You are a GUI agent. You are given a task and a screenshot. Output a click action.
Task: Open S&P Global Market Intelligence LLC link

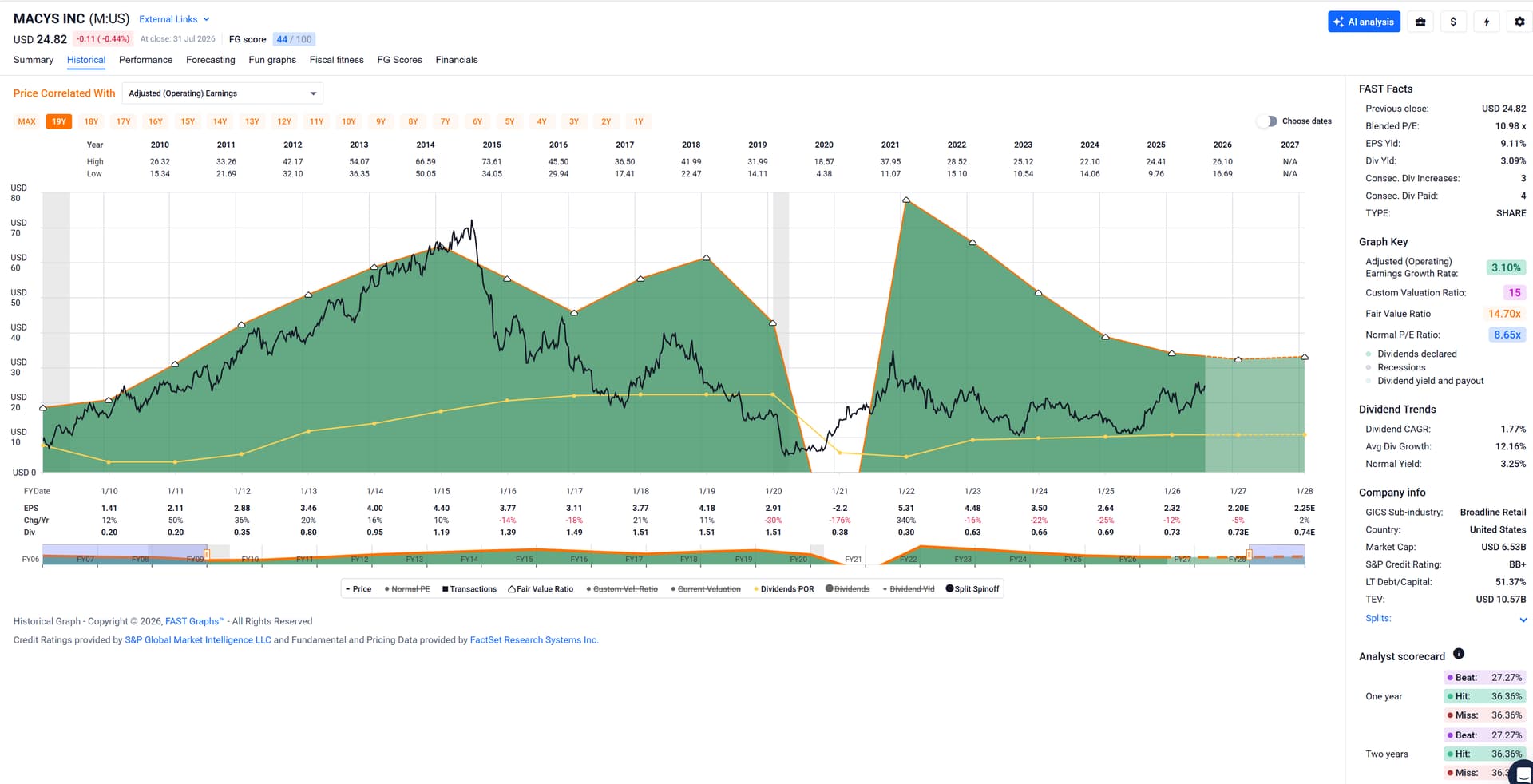click(198, 640)
